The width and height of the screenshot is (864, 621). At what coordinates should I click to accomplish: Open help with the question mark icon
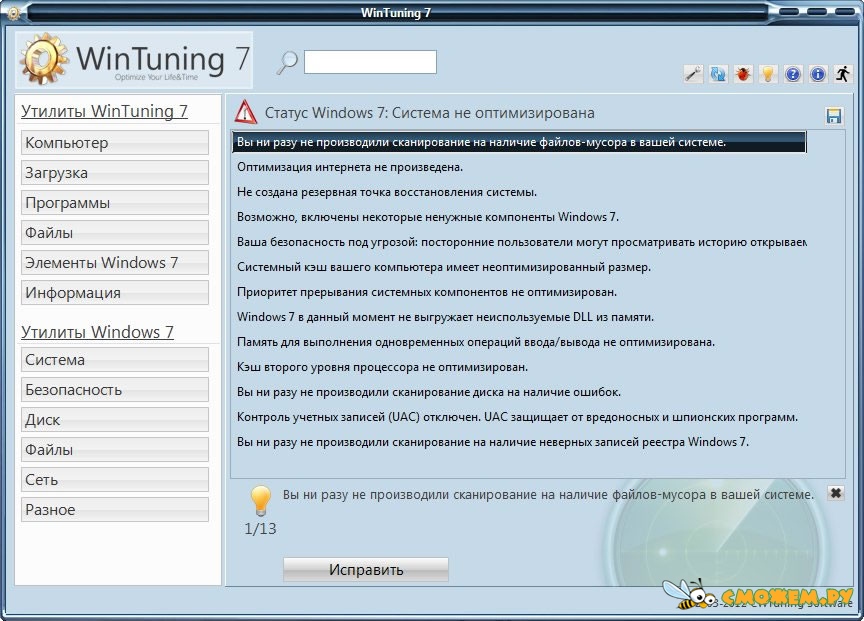pyautogui.click(x=793, y=74)
